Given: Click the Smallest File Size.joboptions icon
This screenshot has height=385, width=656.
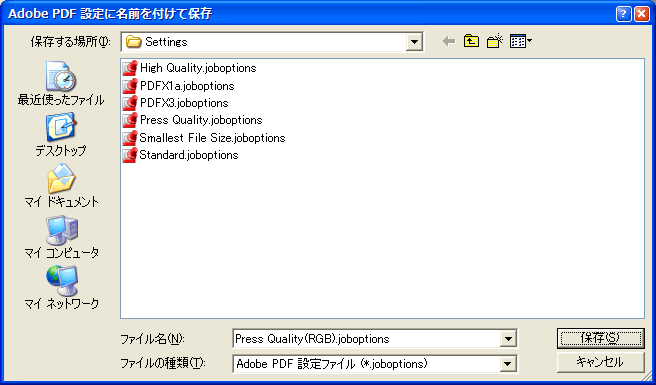Looking at the screenshot, I should [130, 138].
